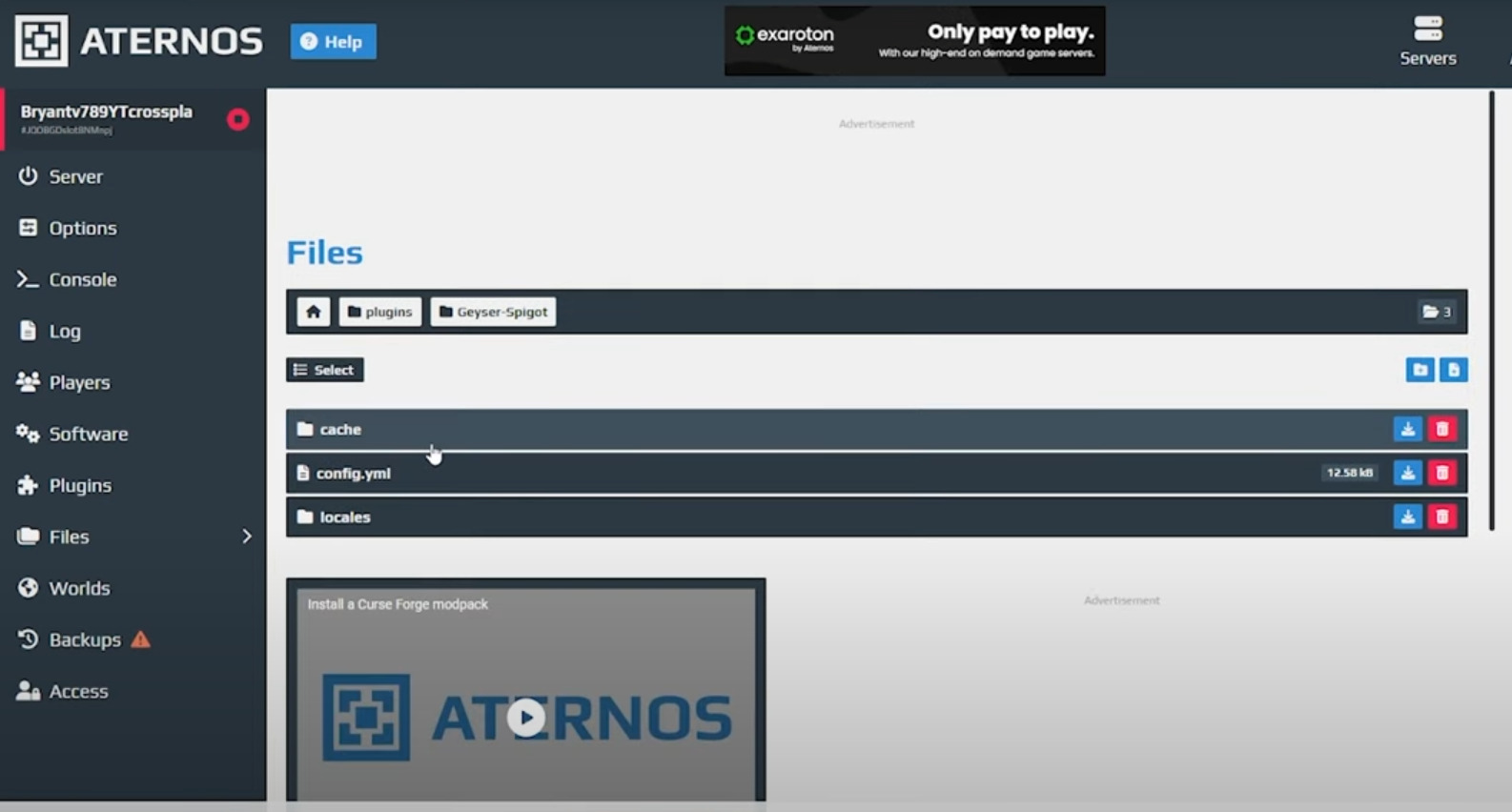Delete the cache folder
Screen dimensions: 1512x812
[x=1442, y=429]
